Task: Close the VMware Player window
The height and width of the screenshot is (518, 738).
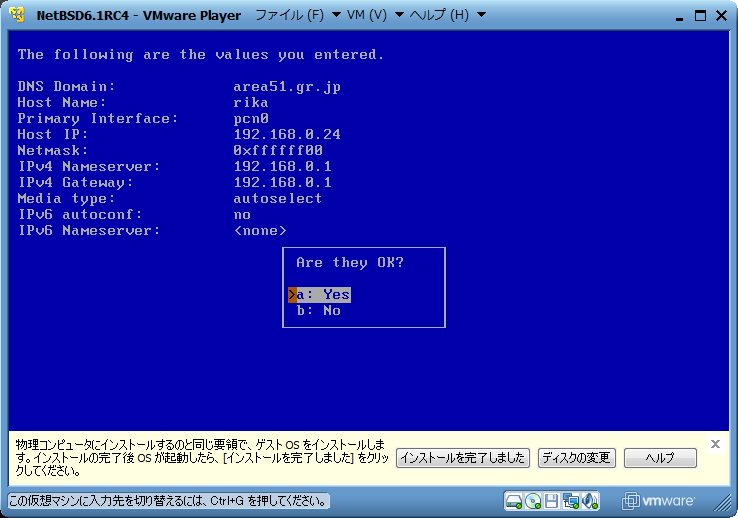Action: tap(722, 16)
